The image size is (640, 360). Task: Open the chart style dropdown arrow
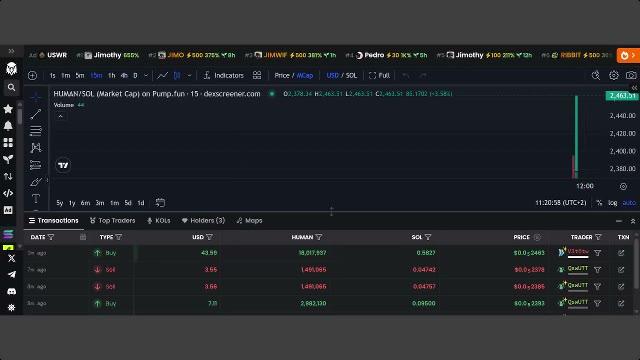click(x=189, y=76)
